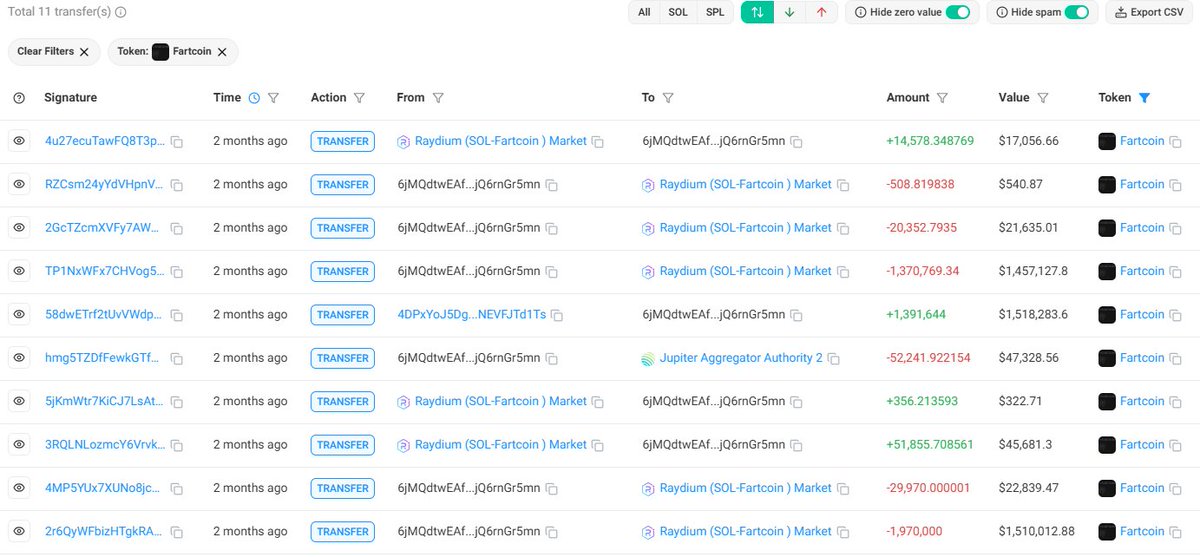This screenshot has width=1200, height=557.
Task: Open the Amount column filter
Action: 942,98
